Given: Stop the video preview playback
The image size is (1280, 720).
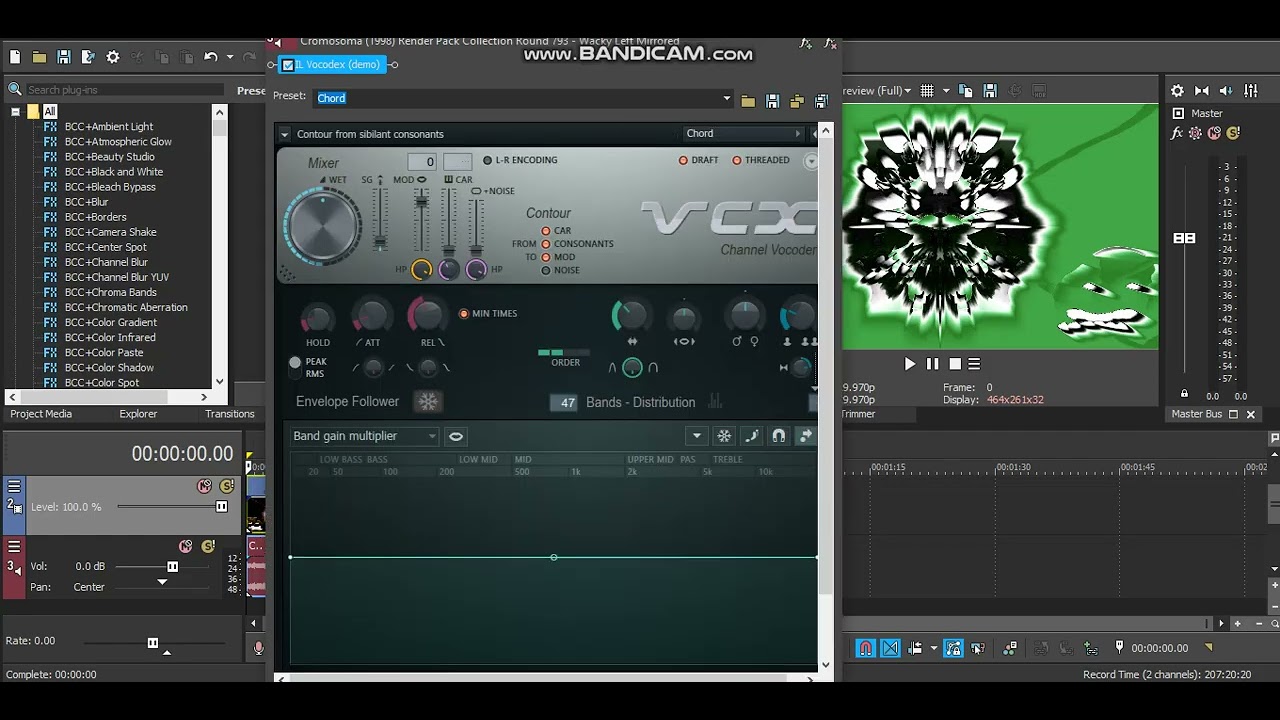Looking at the screenshot, I should 955,364.
